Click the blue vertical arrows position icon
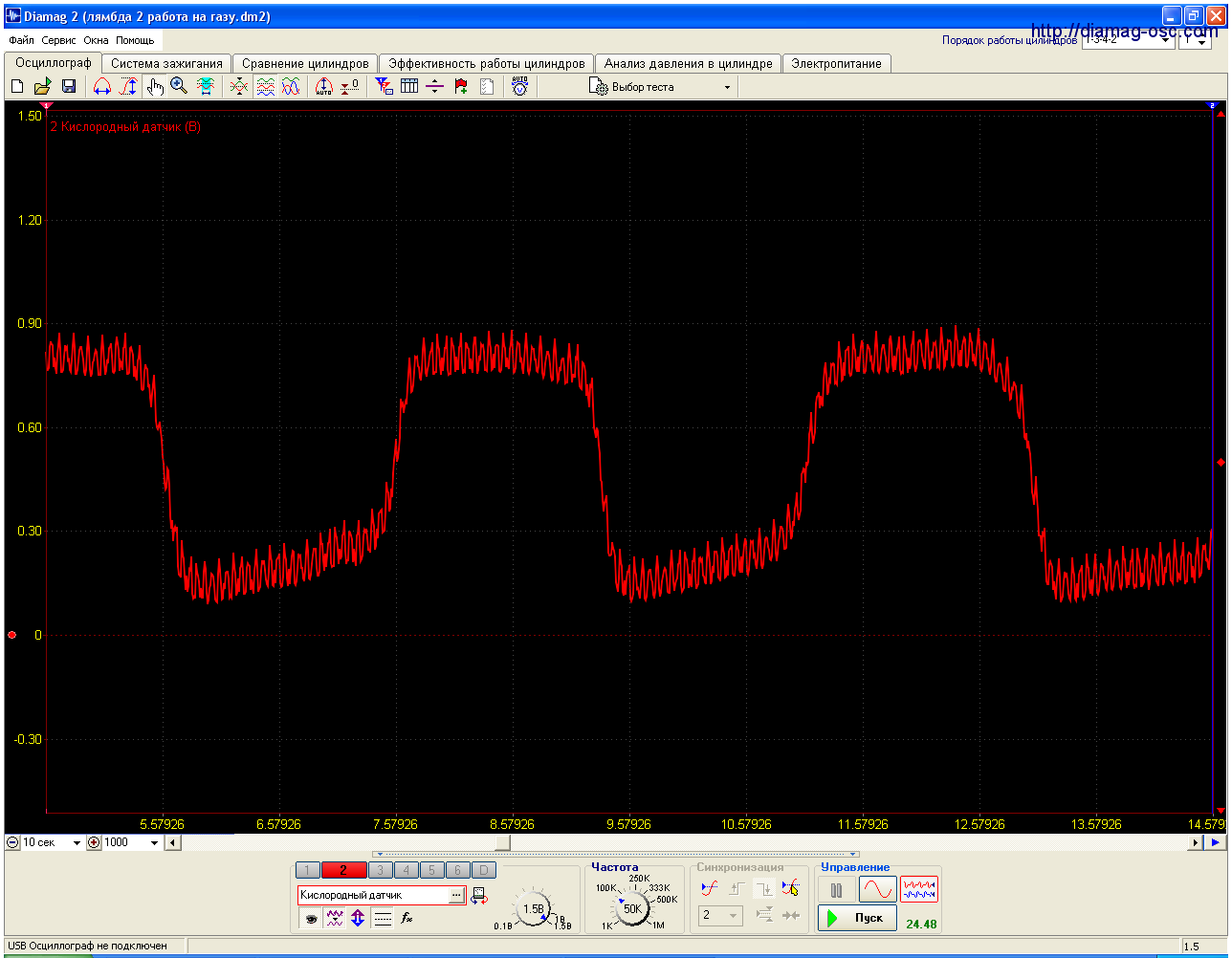Image resolution: width=1232 pixels, height=958 pixels. coord(358,919)
